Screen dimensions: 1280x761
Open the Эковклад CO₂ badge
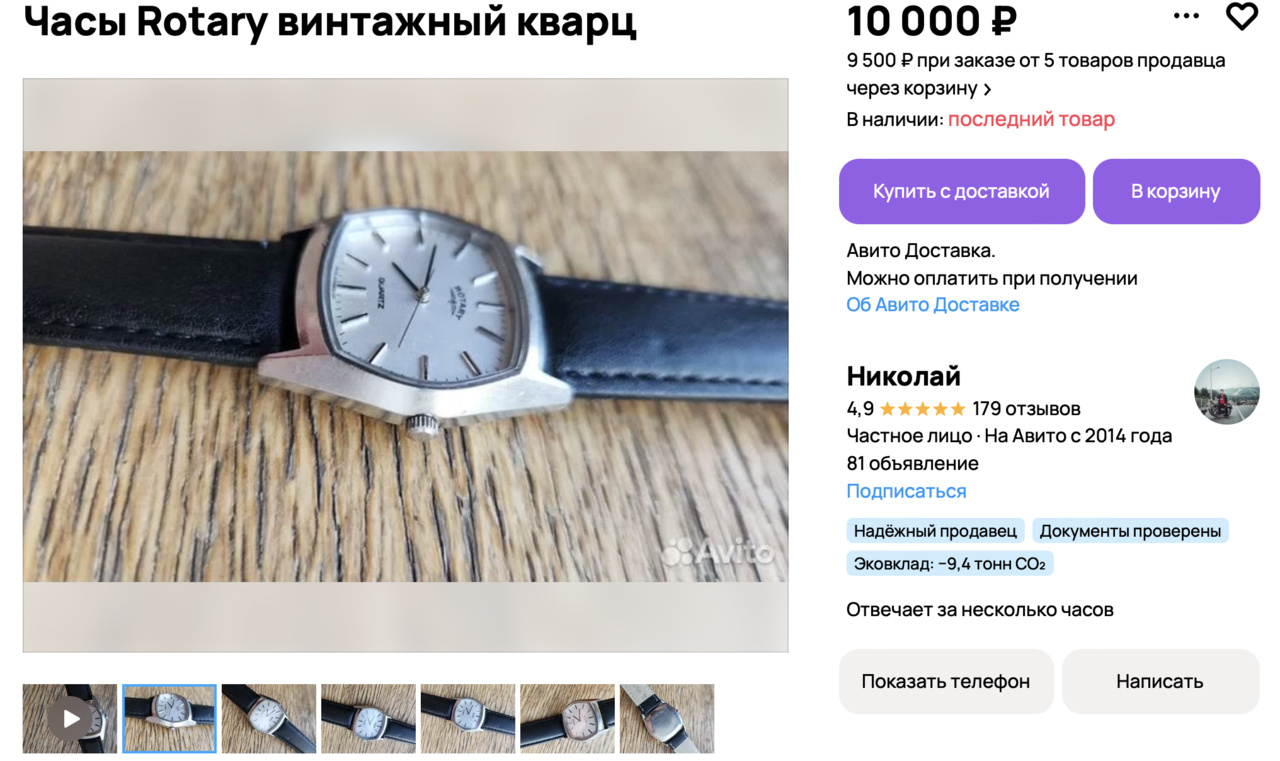[950, 564]
